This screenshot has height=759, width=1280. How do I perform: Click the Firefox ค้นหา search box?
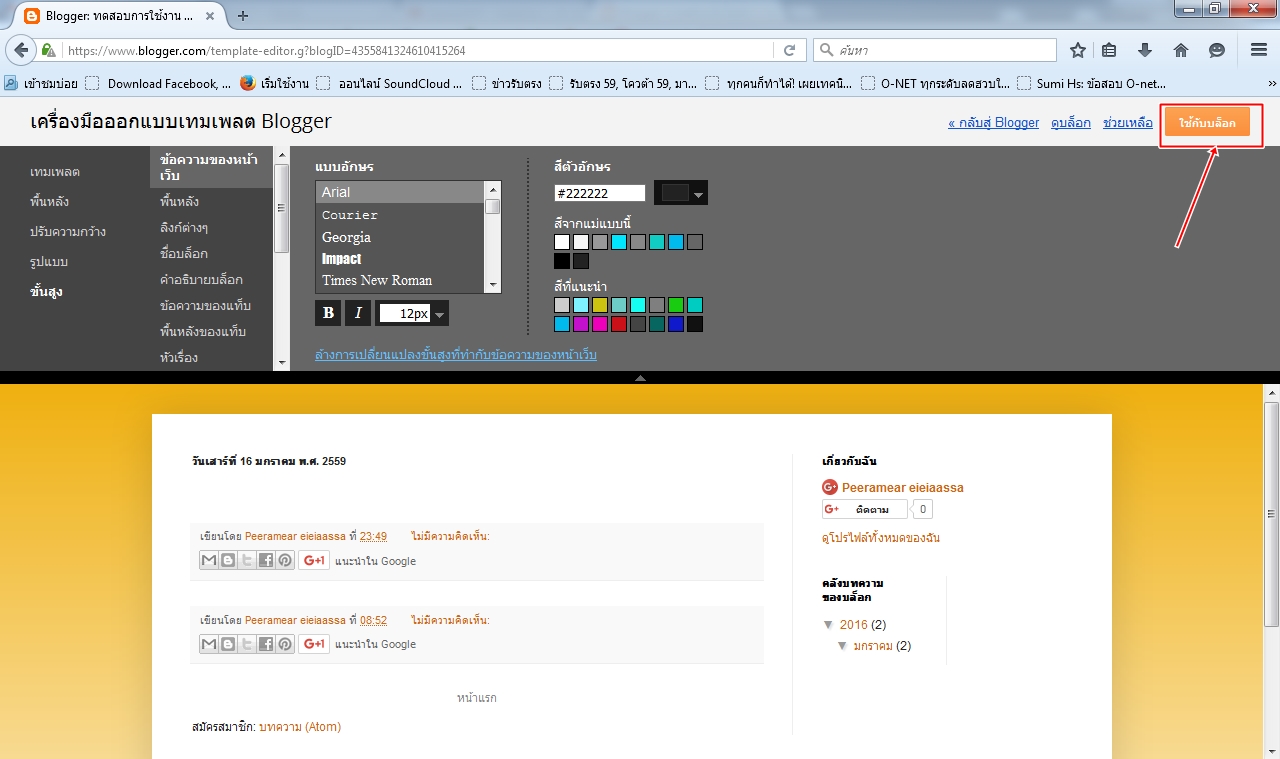935,50
